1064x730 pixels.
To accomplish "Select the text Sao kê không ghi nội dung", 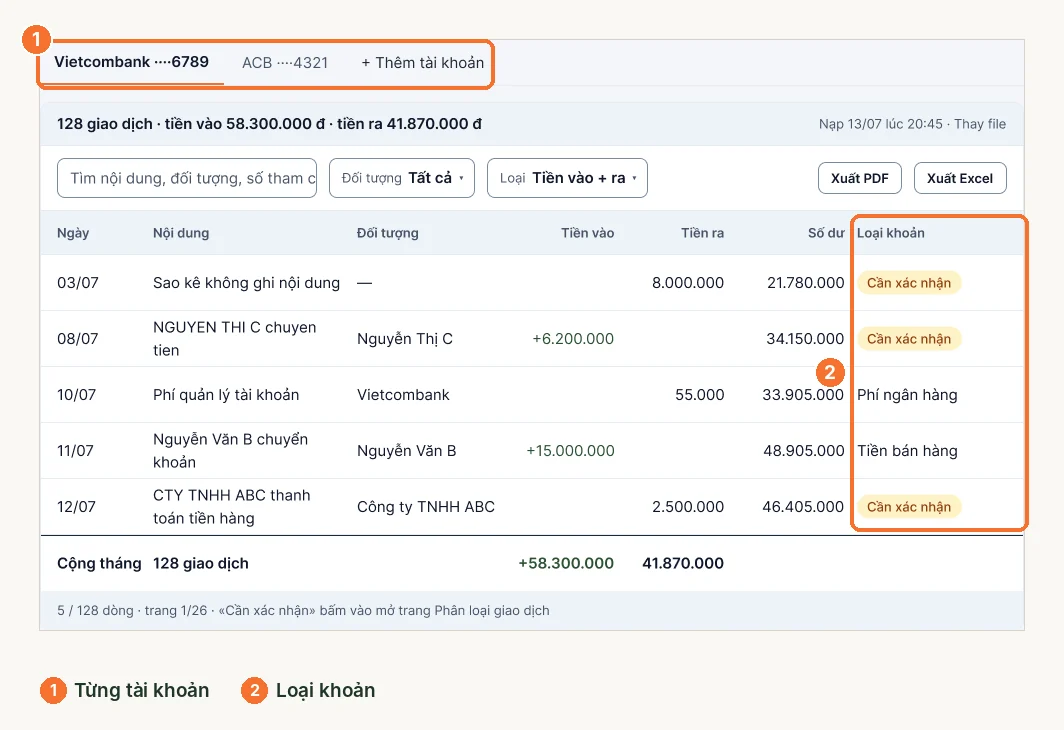I will [246, 283].
